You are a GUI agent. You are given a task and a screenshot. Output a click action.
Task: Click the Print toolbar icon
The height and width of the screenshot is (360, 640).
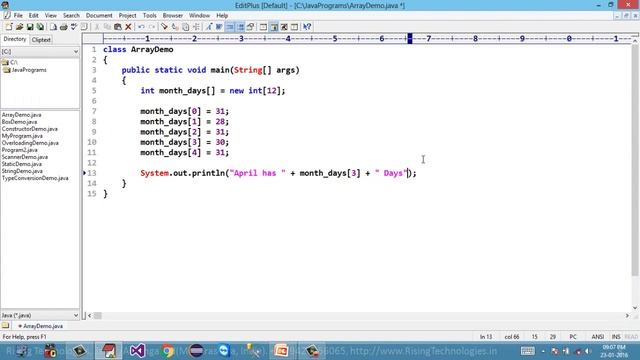coord(63,27)
